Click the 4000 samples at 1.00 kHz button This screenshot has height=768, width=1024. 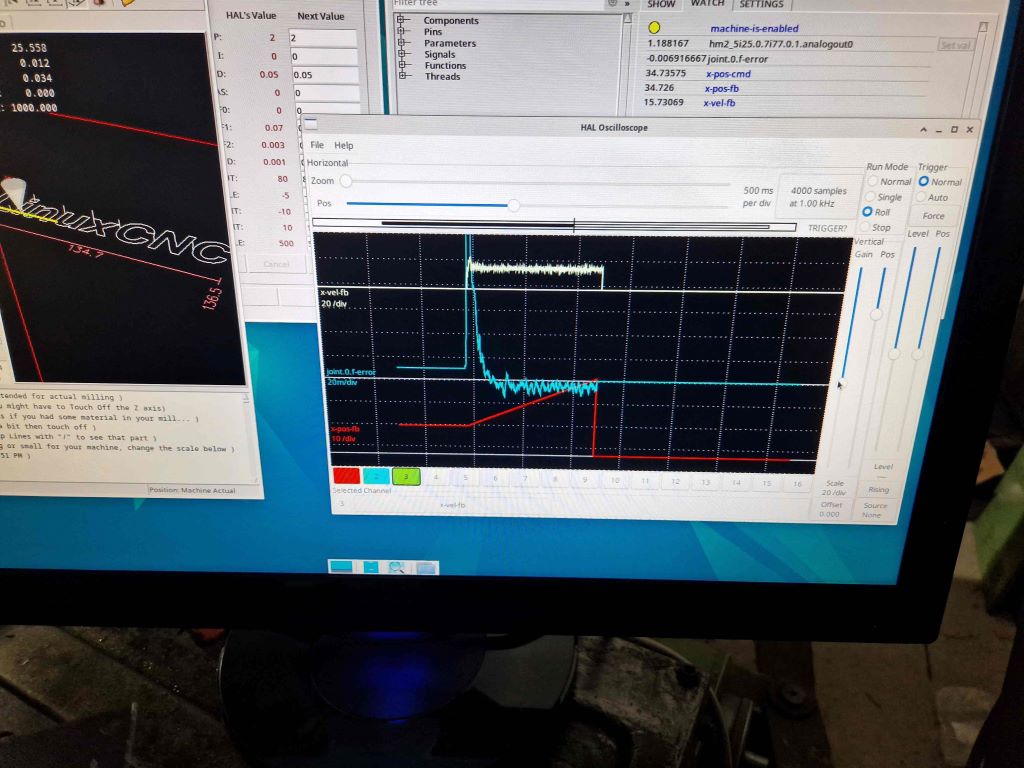point(818,197)
